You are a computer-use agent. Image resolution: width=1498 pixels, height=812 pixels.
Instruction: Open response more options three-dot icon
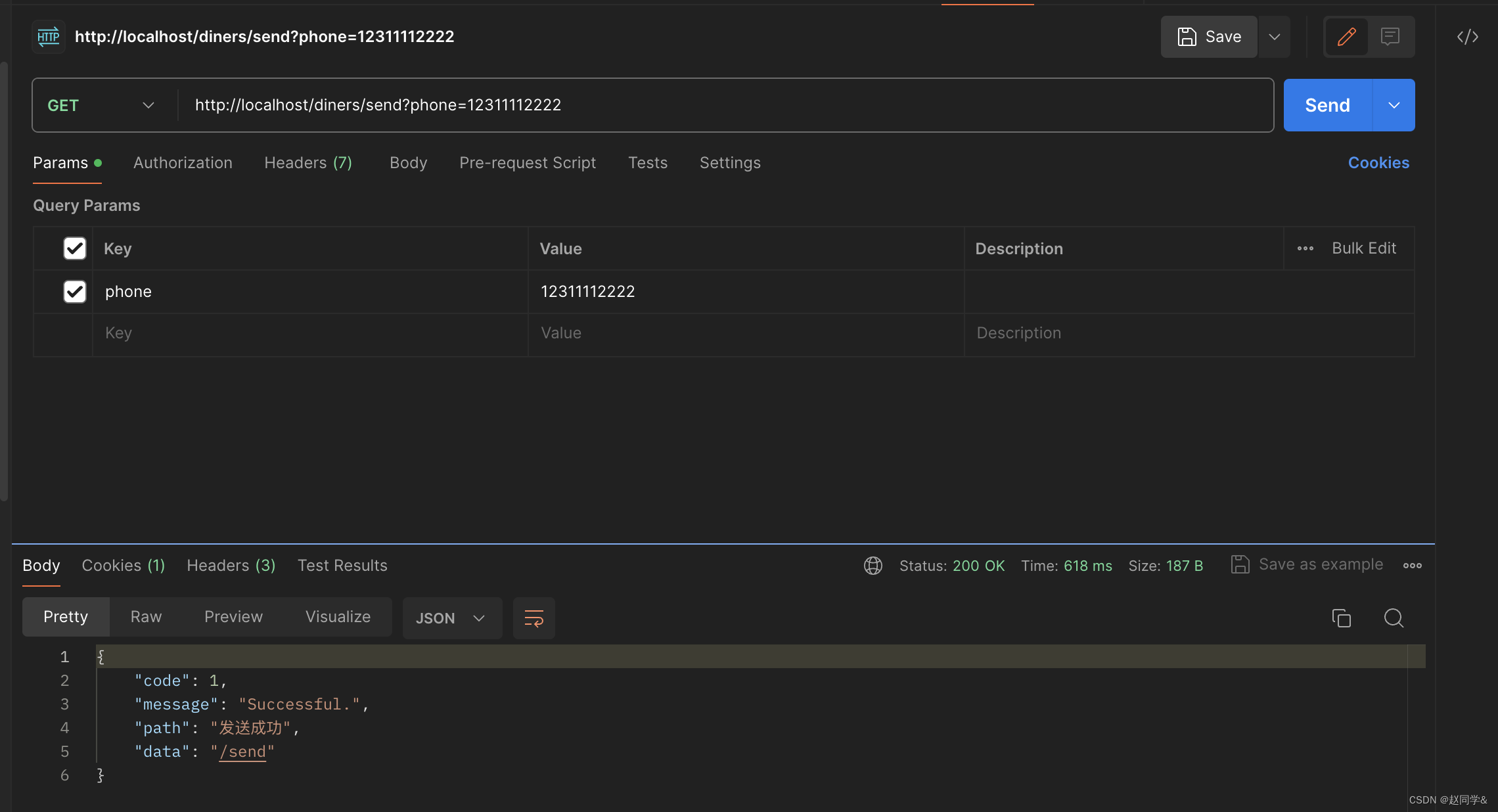[x=1412, y=566]
